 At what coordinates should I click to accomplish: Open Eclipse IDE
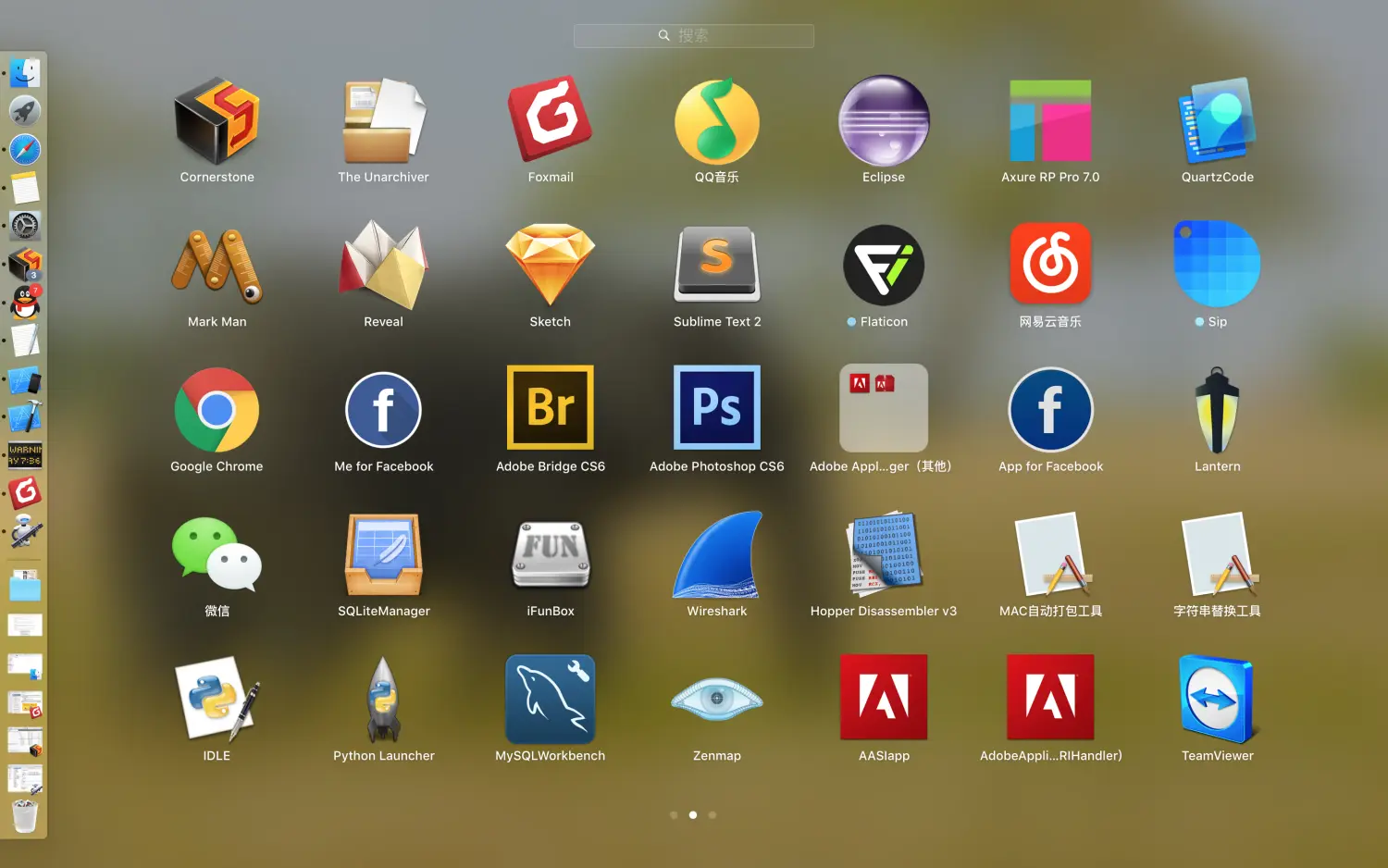tap(884, 121)
